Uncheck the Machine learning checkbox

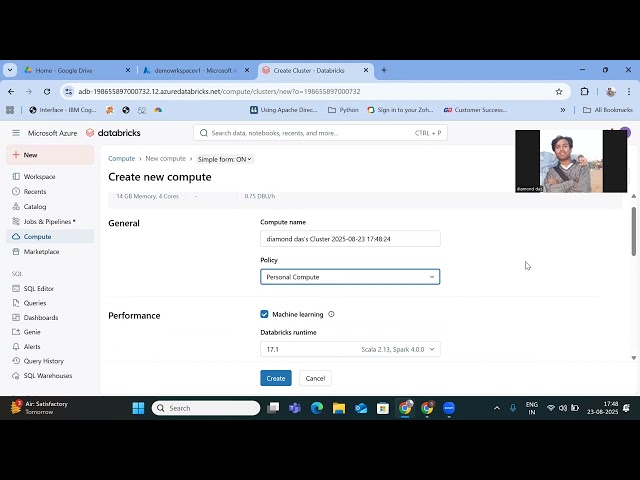[x=264, y=314]
